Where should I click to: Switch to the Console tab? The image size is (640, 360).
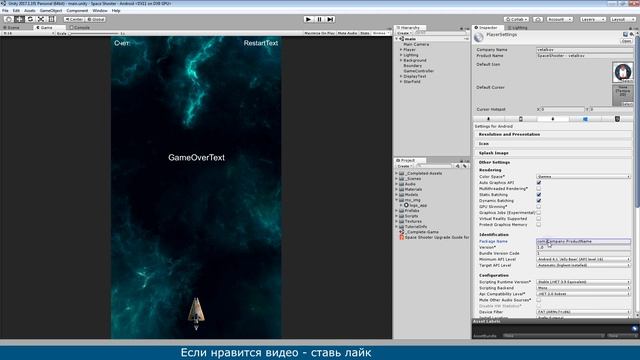click(x=81, y=27)
